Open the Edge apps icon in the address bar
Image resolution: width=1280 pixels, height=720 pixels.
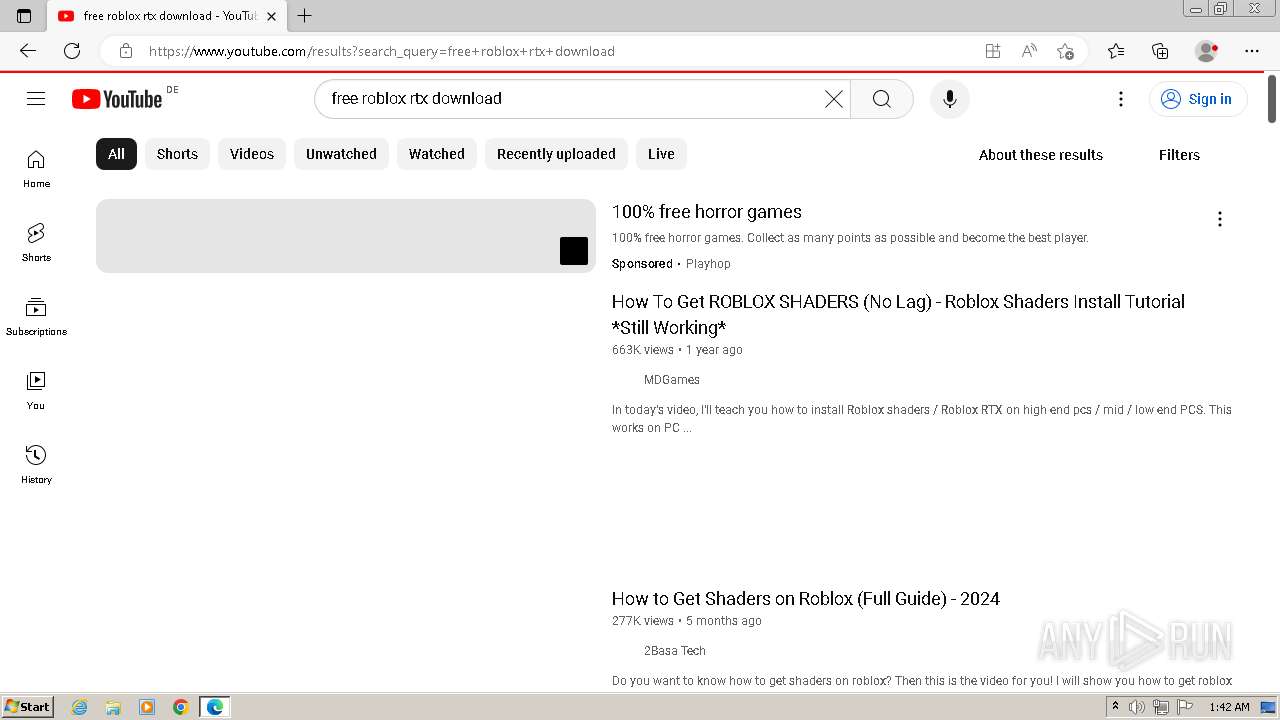tap(992, 51)
